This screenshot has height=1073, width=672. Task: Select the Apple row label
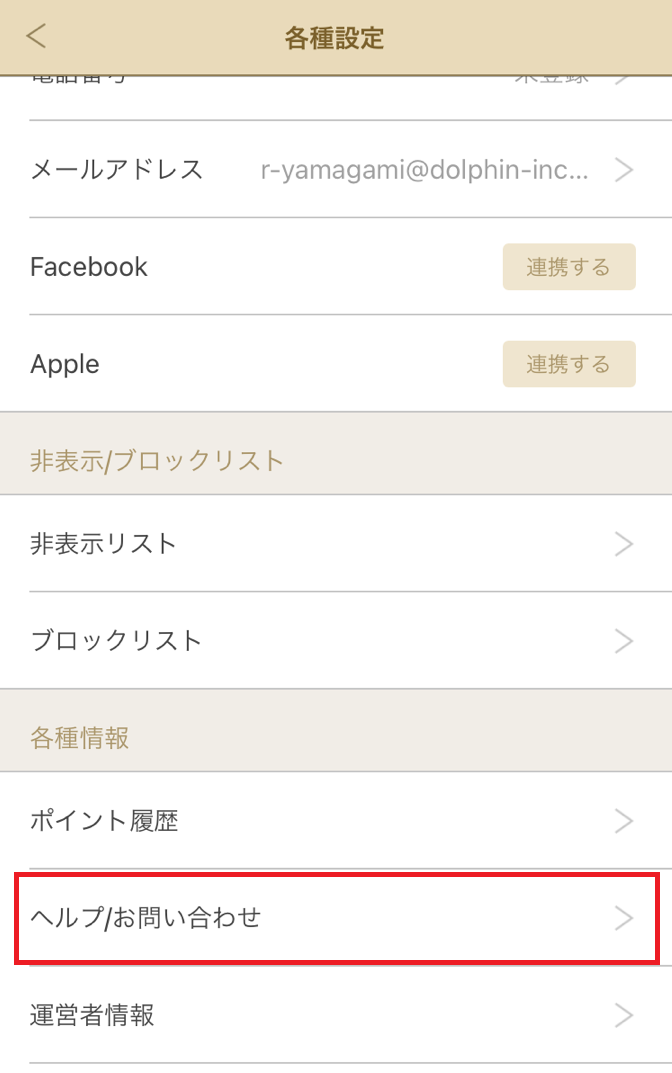65,365
